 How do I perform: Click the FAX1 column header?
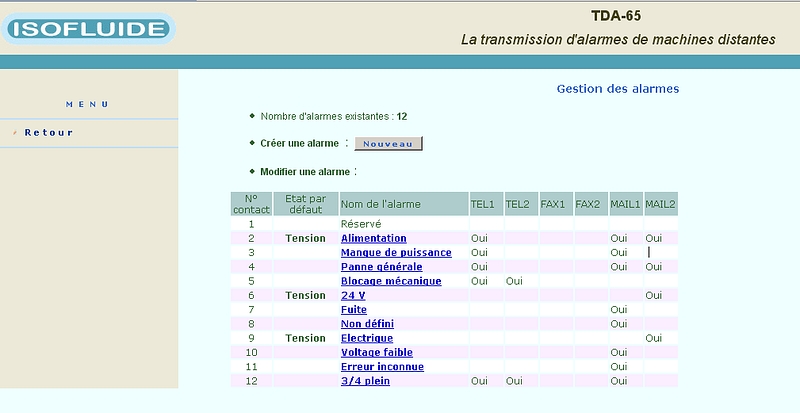(x=556, y=204)
